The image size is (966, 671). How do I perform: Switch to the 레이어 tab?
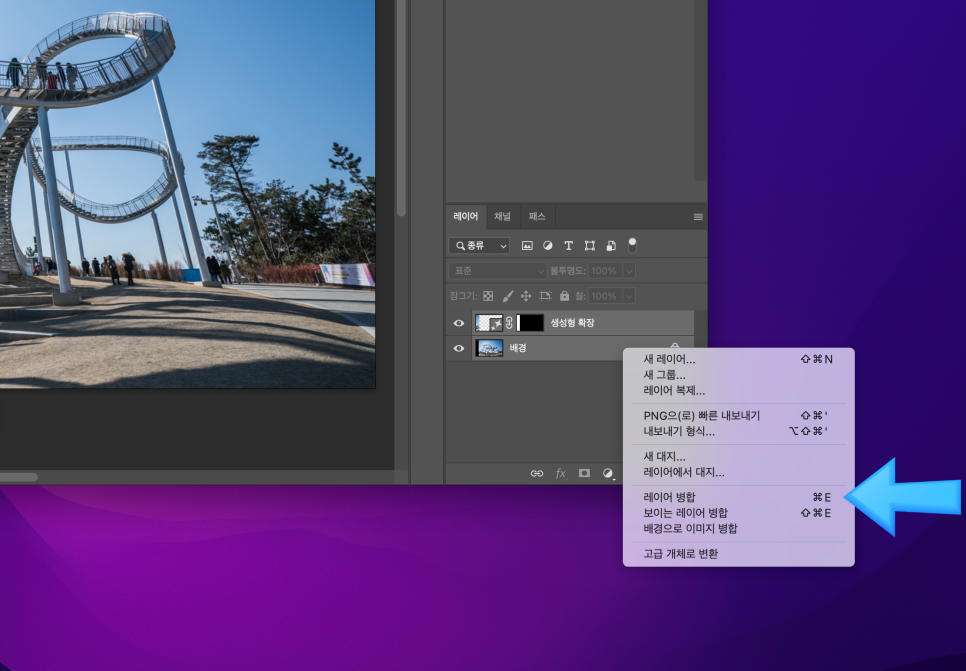click(466, 216)
